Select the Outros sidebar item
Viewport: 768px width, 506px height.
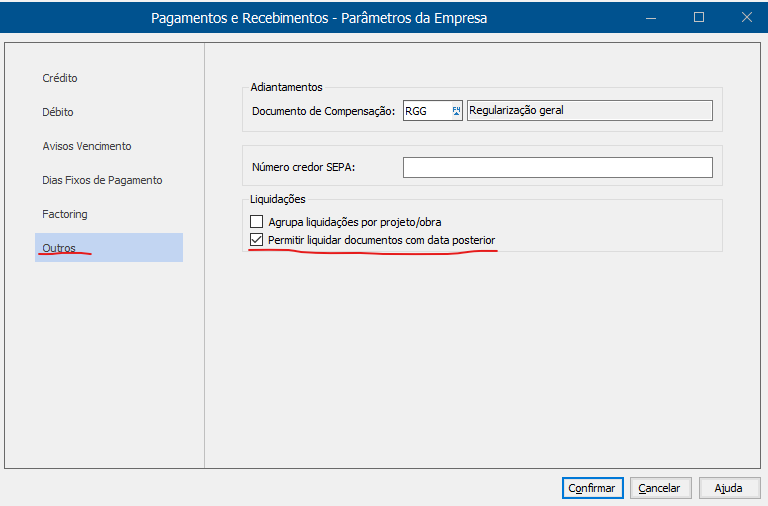pyautogui.click(x=59, y=248)
